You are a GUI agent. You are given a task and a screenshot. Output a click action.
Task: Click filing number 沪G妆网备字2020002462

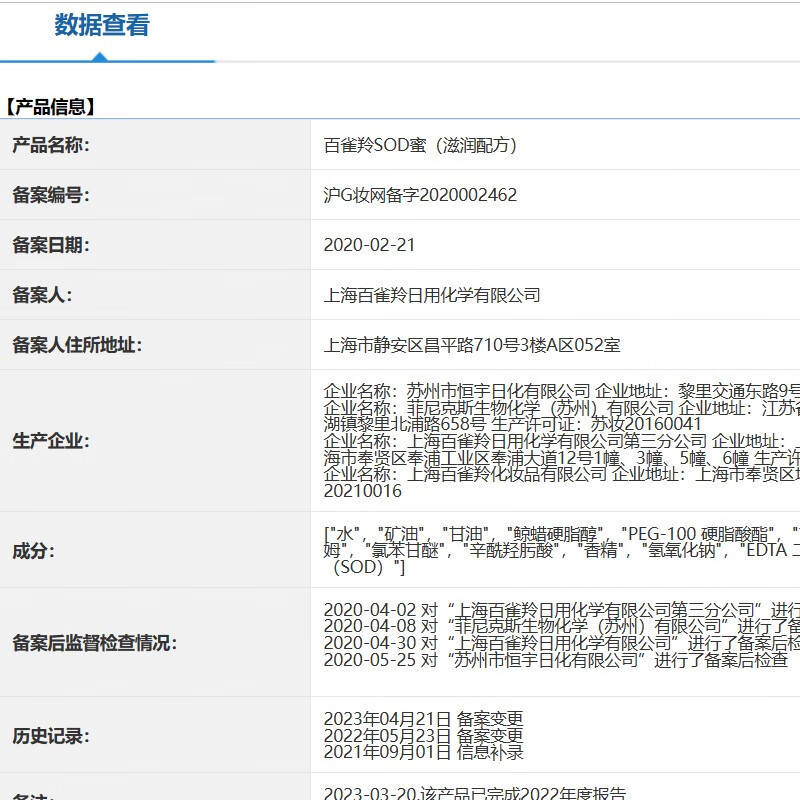point(420,195)
